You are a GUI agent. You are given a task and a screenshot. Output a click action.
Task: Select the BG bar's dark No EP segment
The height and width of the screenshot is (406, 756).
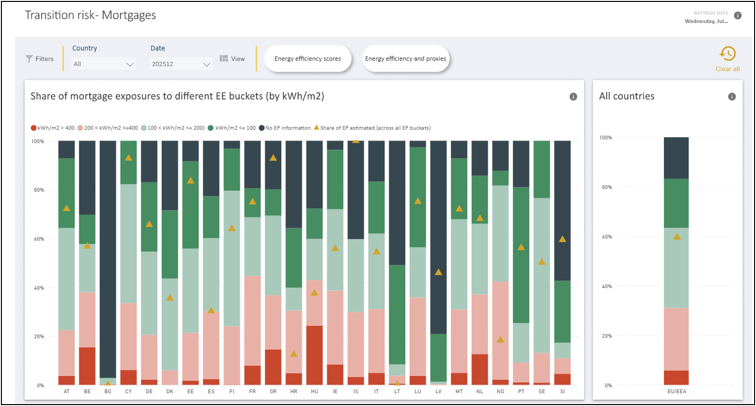pos(108,259)
